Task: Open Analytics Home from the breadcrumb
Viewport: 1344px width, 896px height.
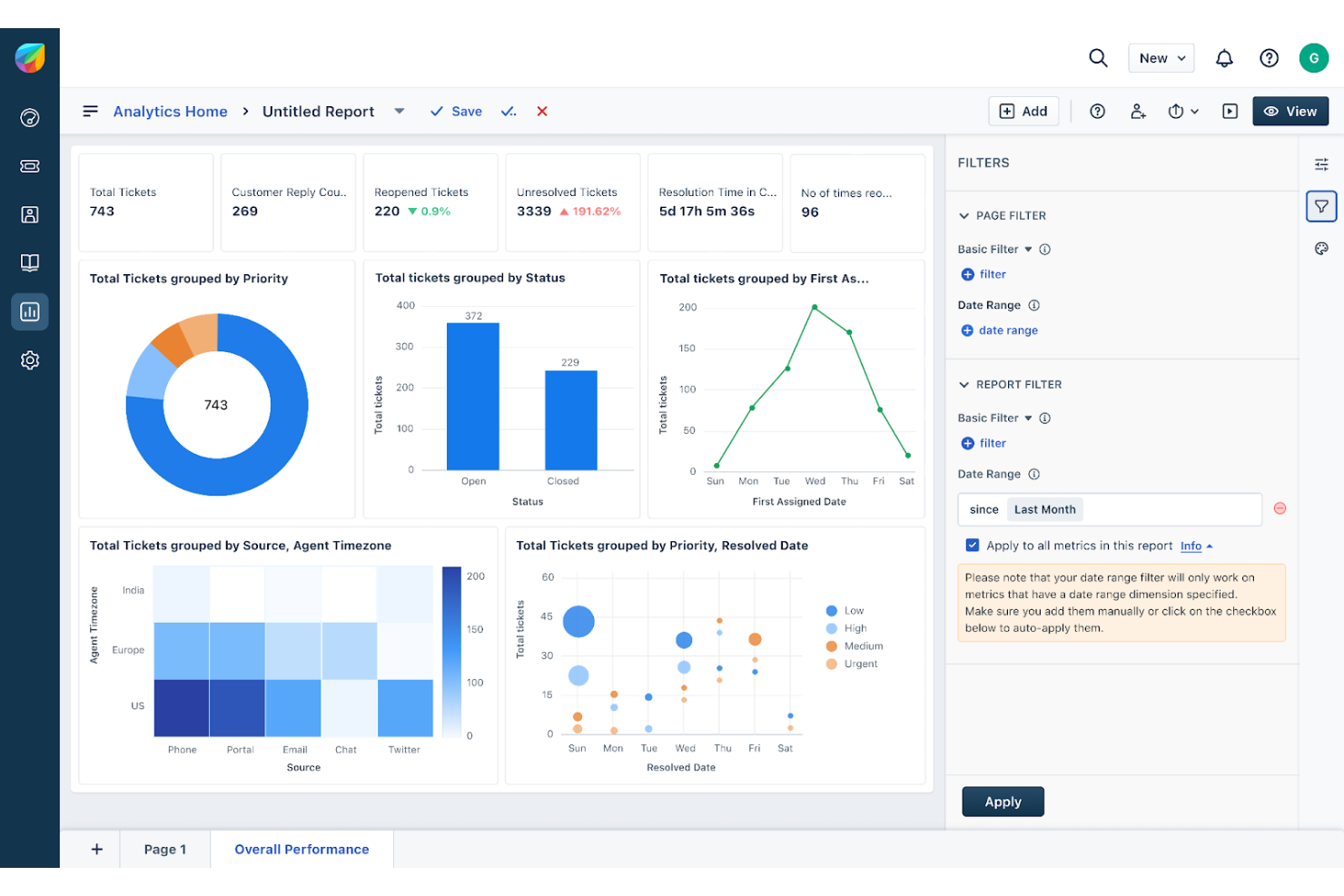Action: (x=170, y=111)
